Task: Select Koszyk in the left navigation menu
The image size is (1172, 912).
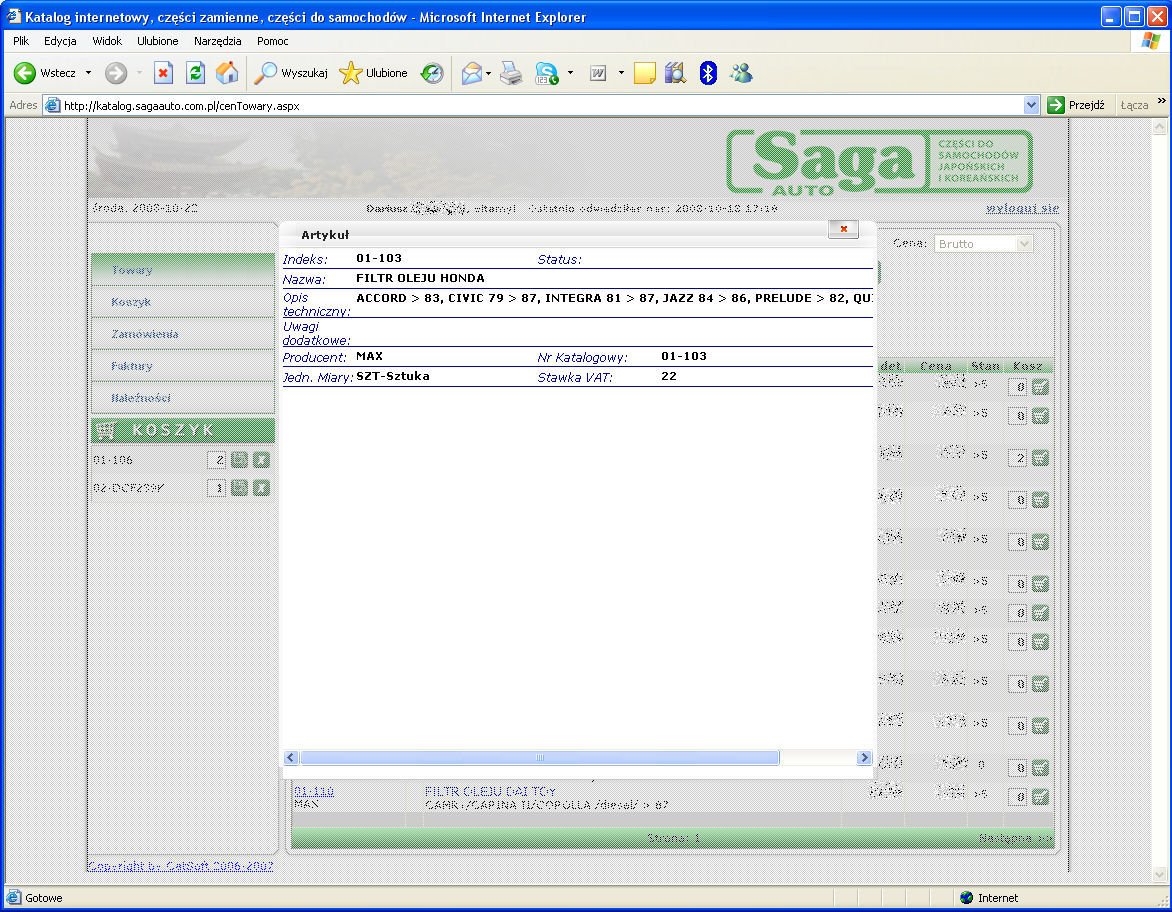Action: coord(183,302)
